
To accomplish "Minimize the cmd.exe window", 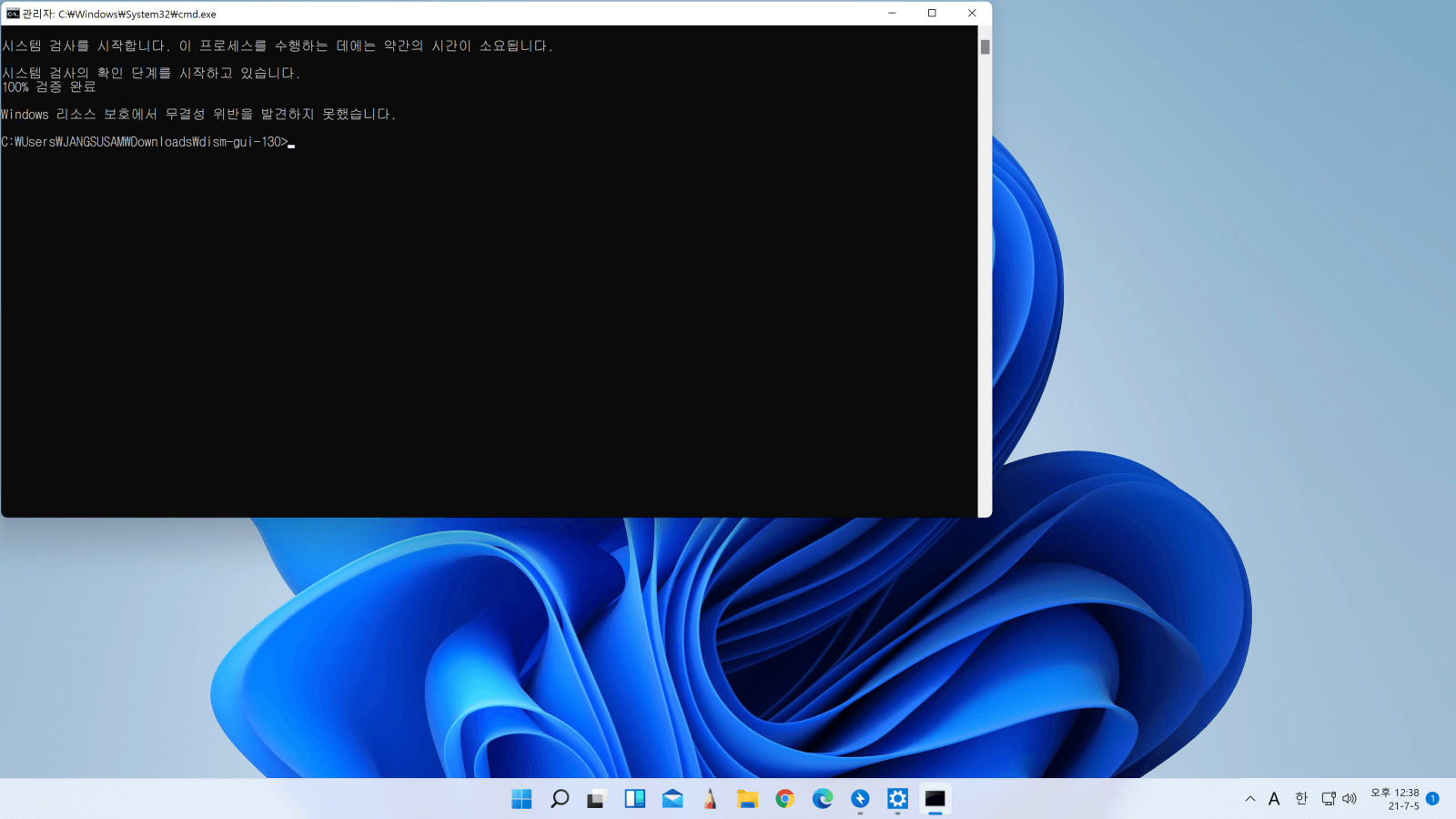I will (892, 13).
